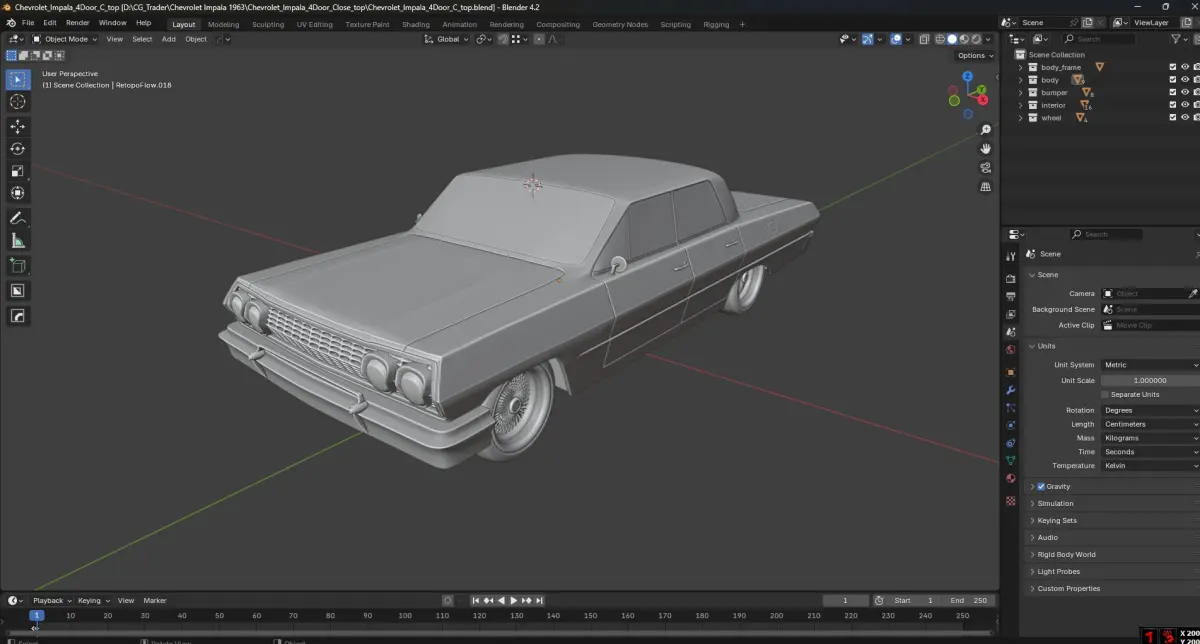Switch to rendered viewport shading
The width and height of the screenshot is (1200, 644).
[x=976, y=39]
